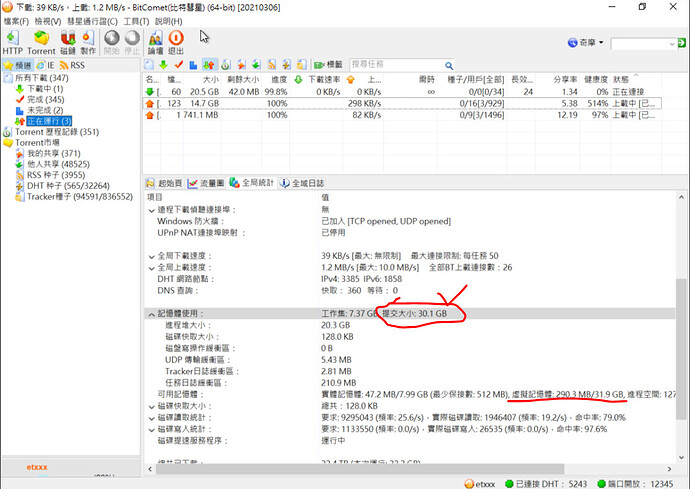Screen dimensions: 690x489
Task: Sort tasks by the 分享率 column header
Action: point(565,80)
